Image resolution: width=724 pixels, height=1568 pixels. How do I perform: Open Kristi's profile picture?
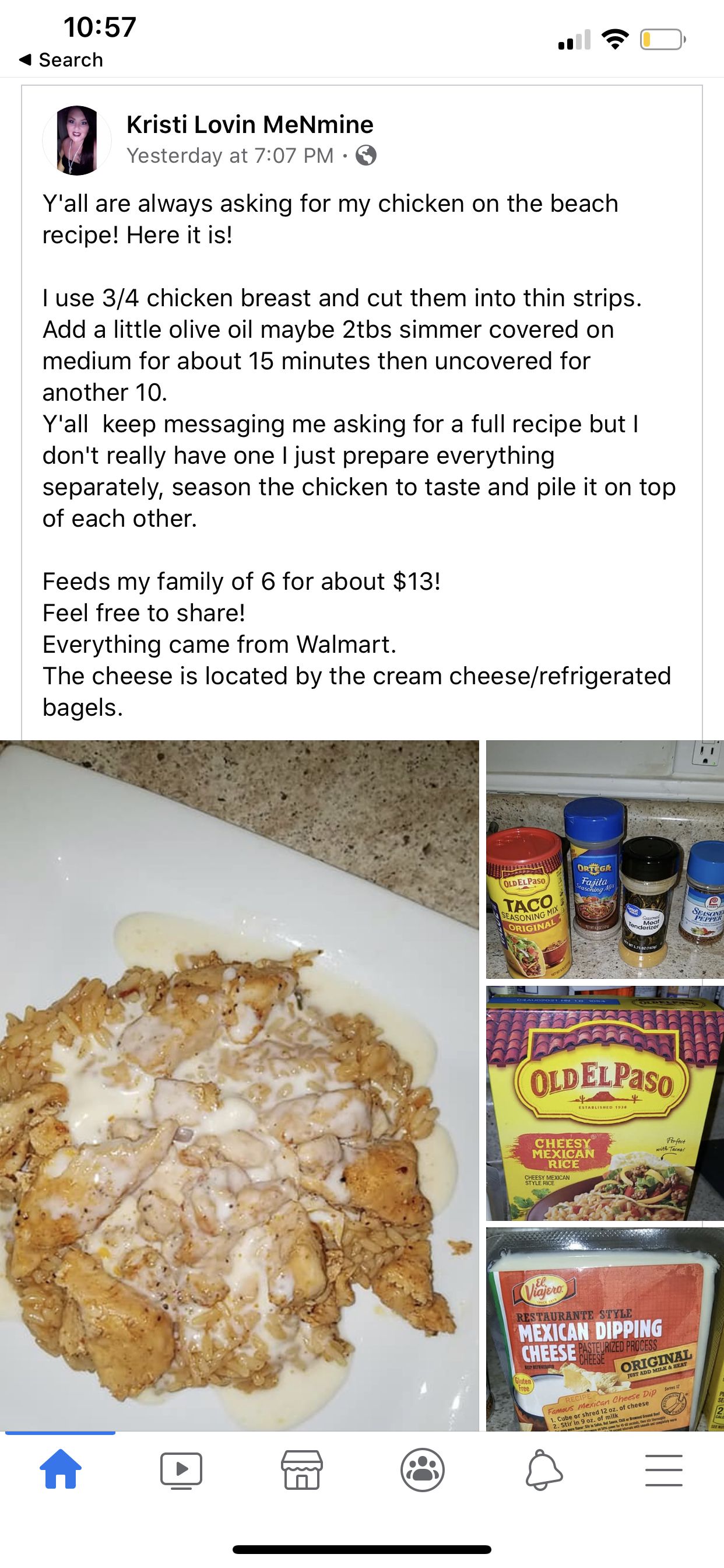tap(77, 140)
